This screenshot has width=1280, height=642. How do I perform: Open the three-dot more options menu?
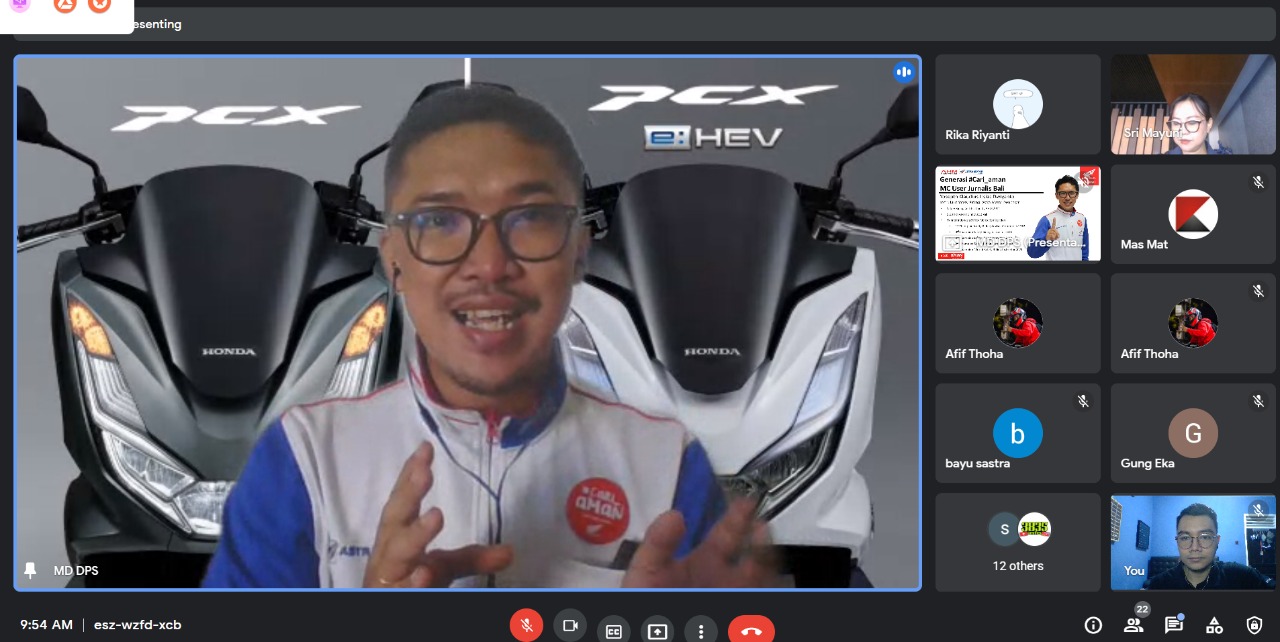[x=701, y=630]
